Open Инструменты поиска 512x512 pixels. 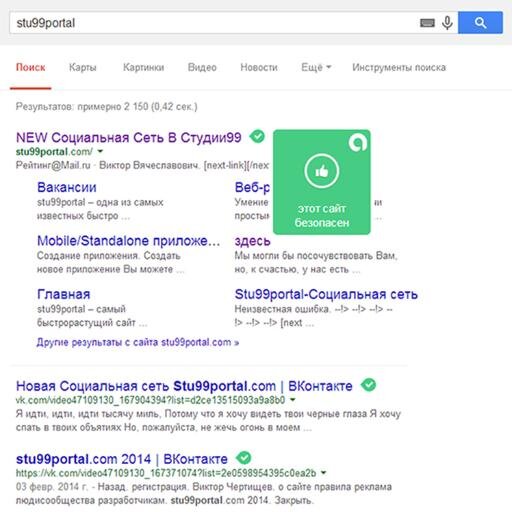tap(399, 67)
